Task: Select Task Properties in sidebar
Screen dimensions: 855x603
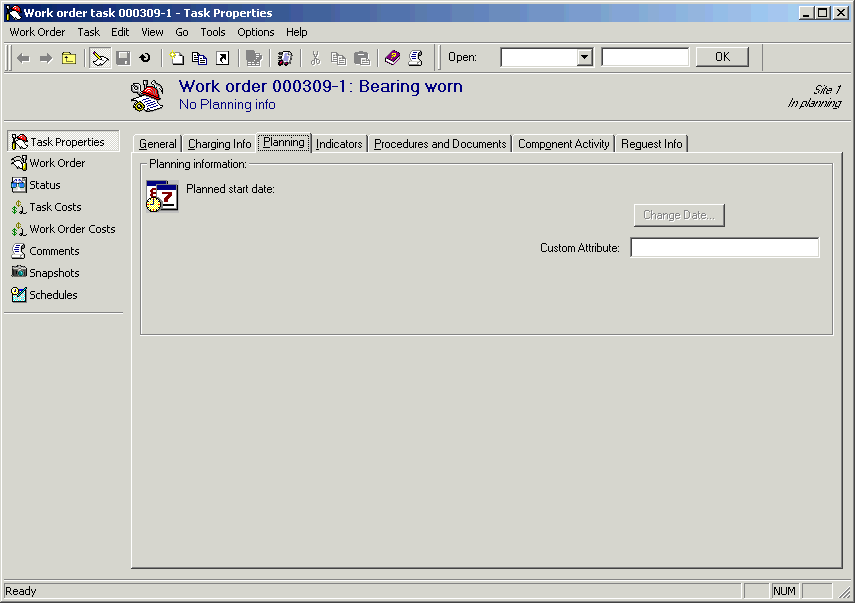Action: 64,142
